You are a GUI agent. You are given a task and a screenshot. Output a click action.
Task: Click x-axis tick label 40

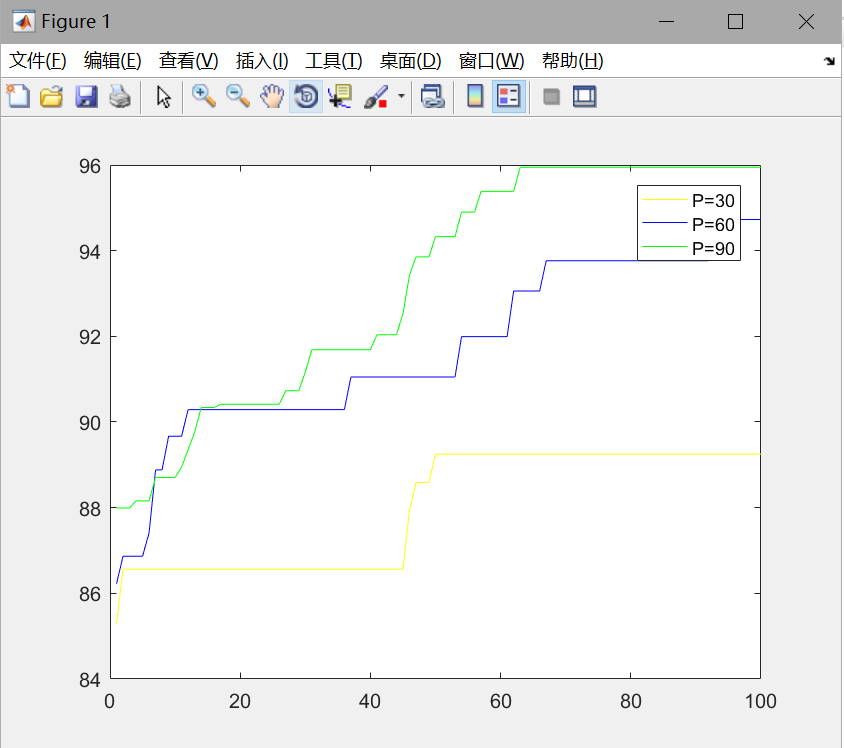(x=370, y=701)
